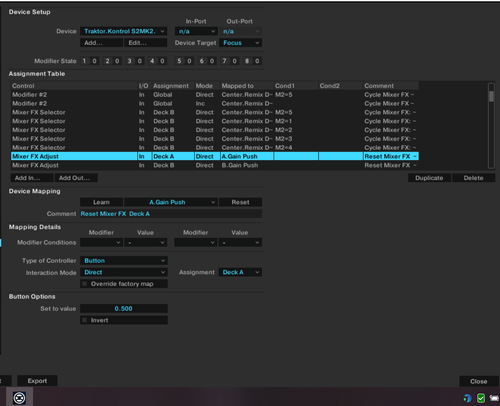Viewport: 500px width, 406px height.
Task: Open the battery tray icon
Action: pos(494,398)
